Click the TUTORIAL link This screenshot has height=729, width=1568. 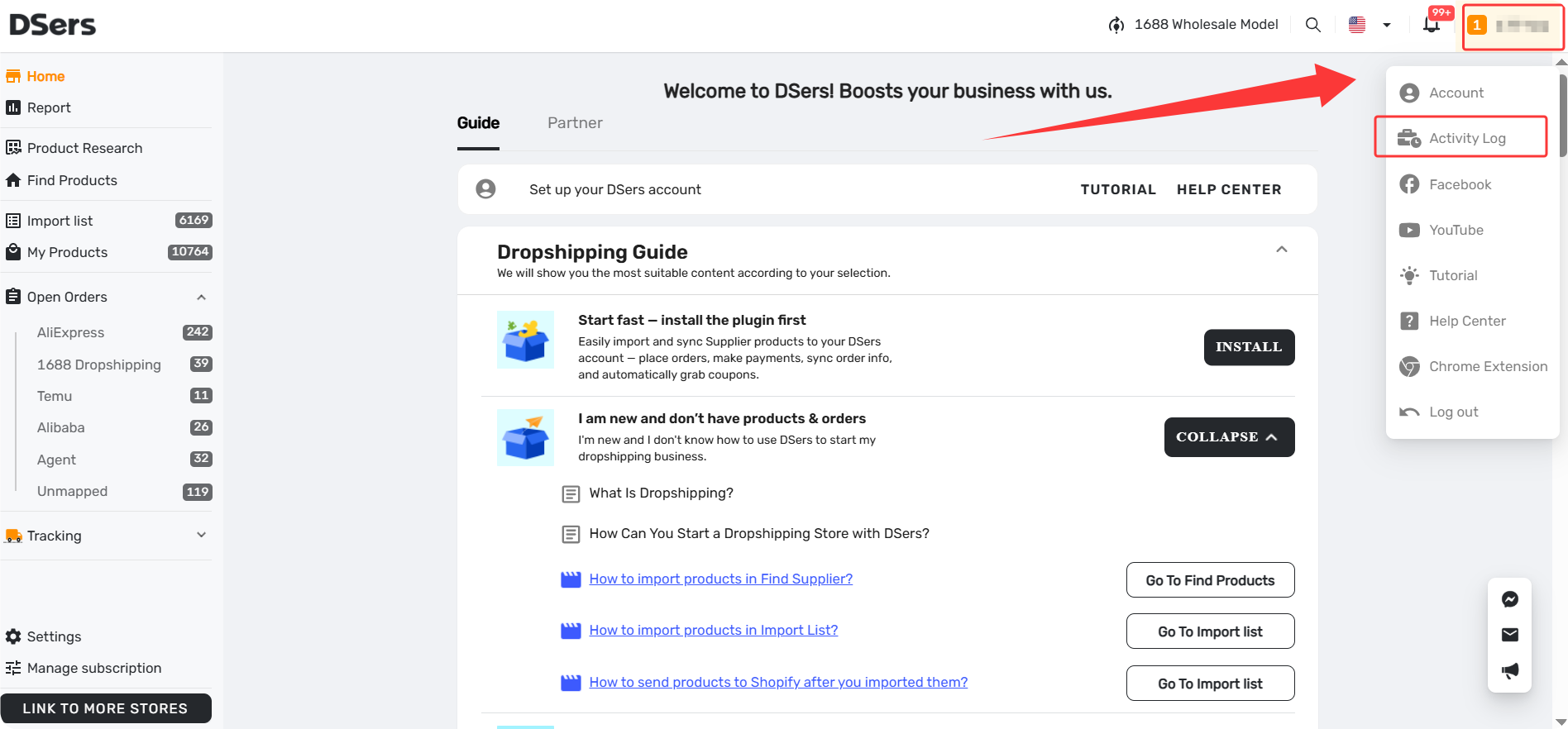1118,189
